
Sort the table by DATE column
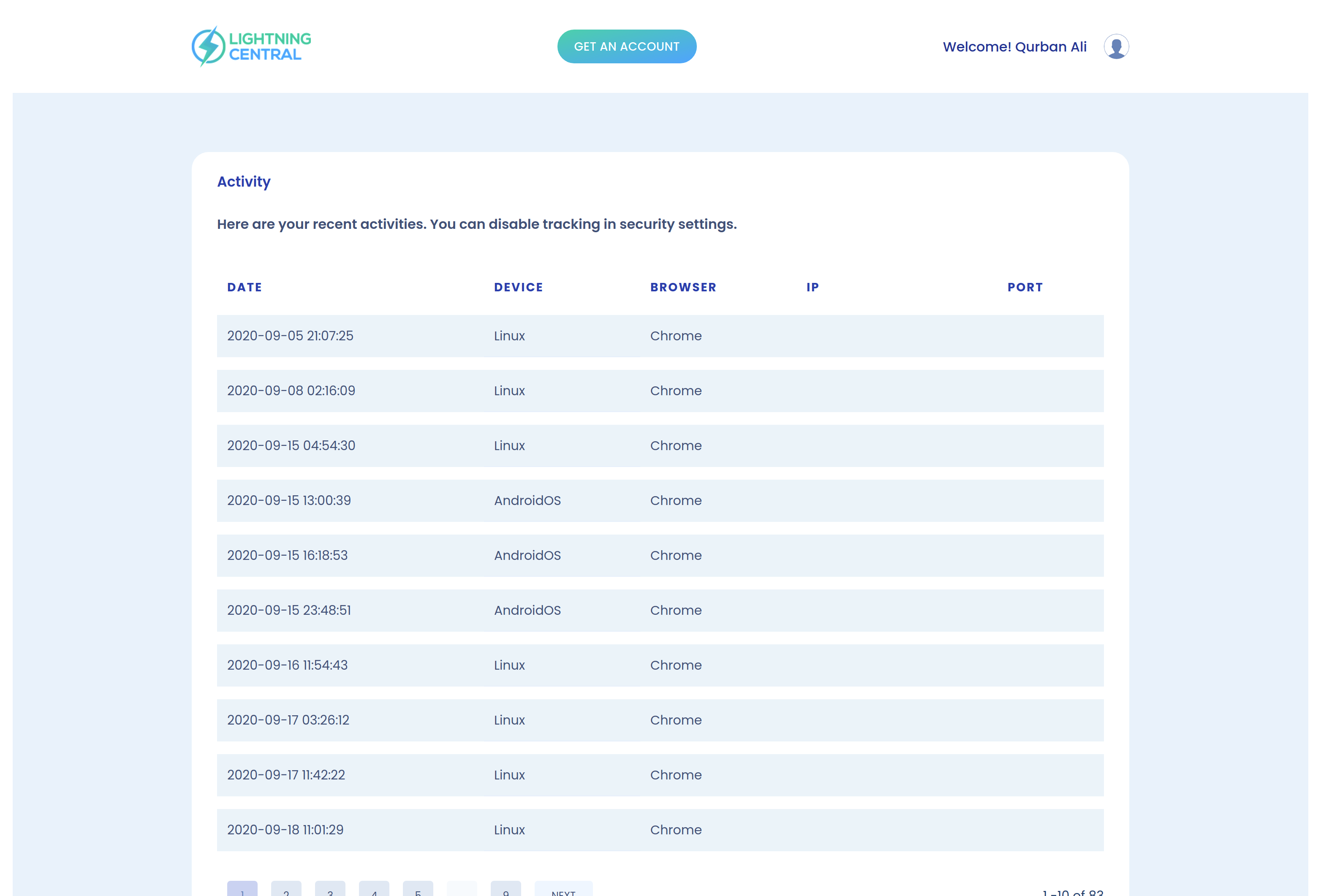[x=245, y=287]
